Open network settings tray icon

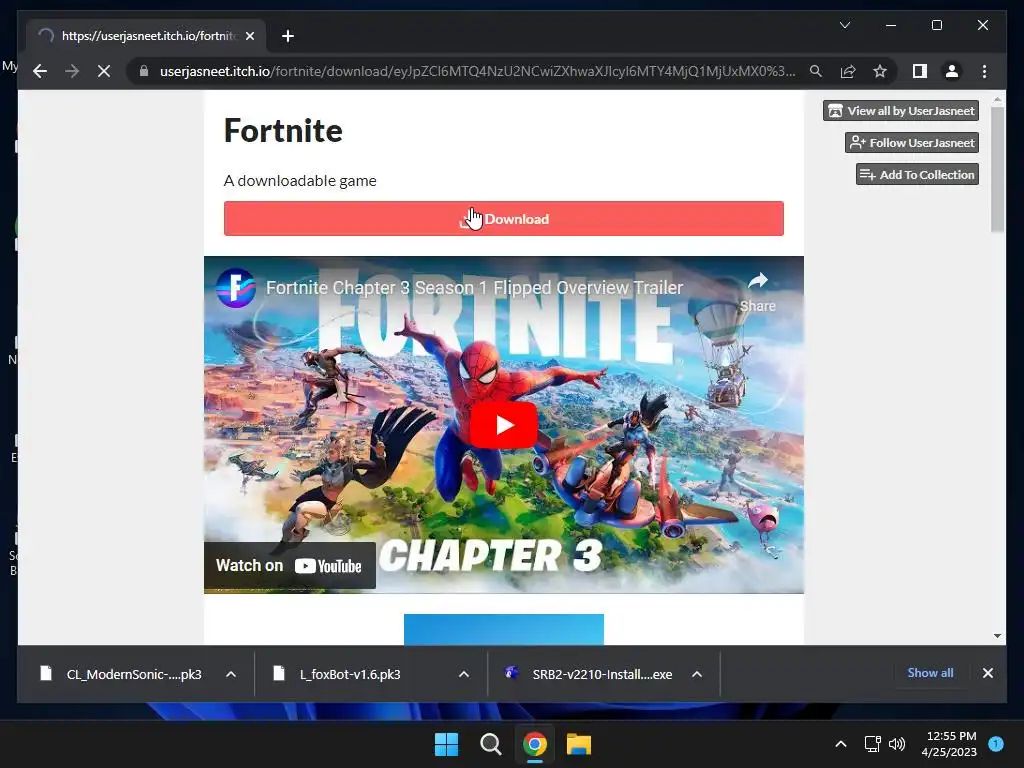872,744
